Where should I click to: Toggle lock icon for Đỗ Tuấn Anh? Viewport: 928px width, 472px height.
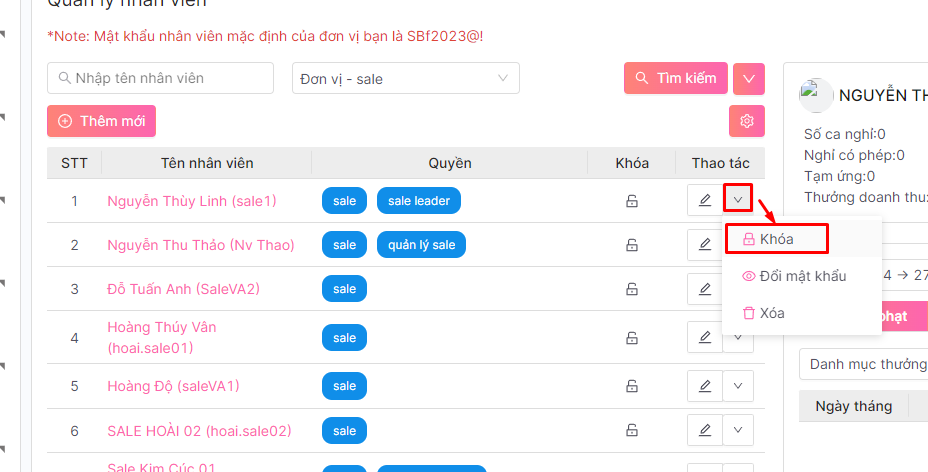click(632, 289)
